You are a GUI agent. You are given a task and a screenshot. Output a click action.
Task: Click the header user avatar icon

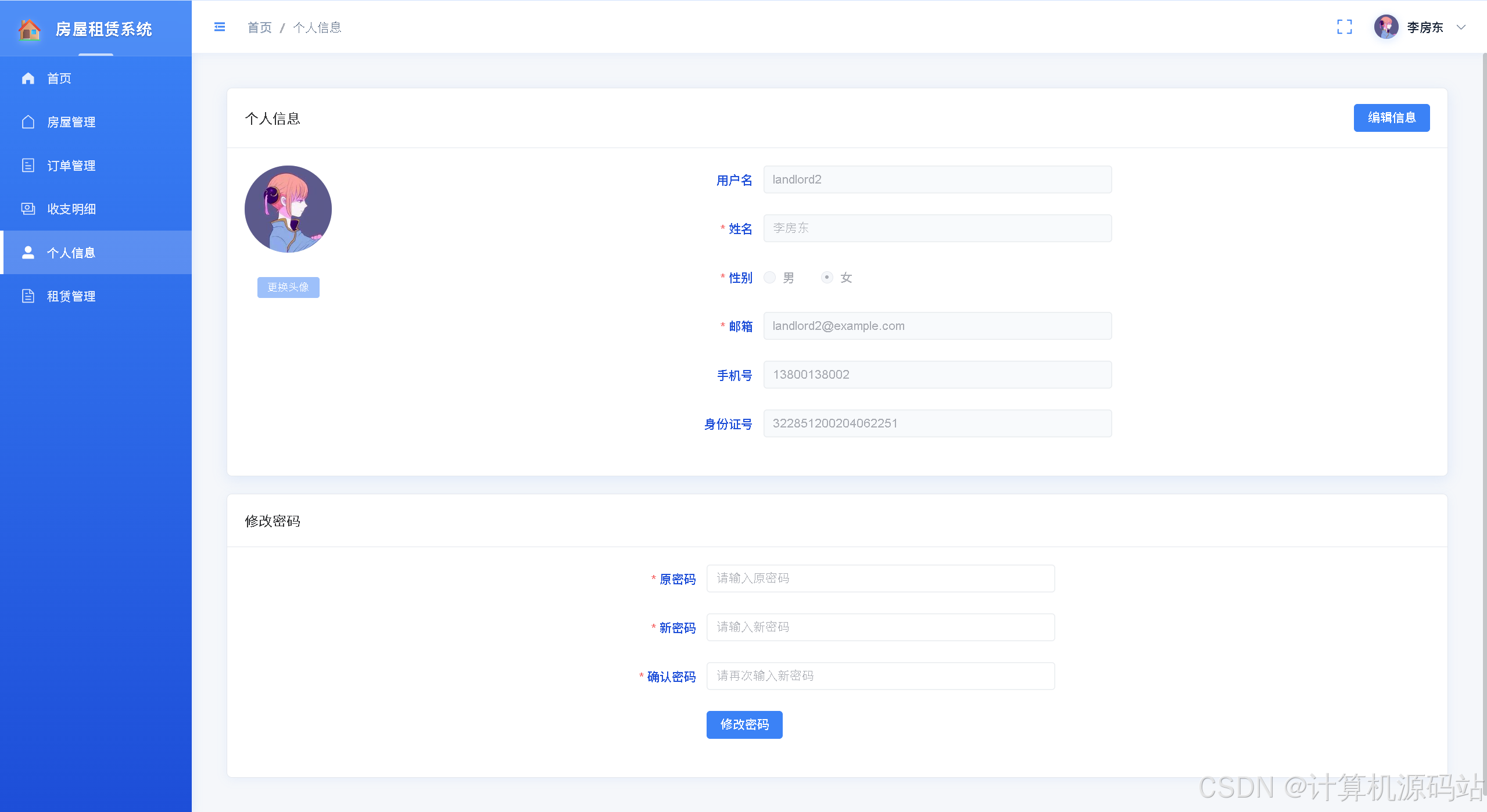point(1386,27)
